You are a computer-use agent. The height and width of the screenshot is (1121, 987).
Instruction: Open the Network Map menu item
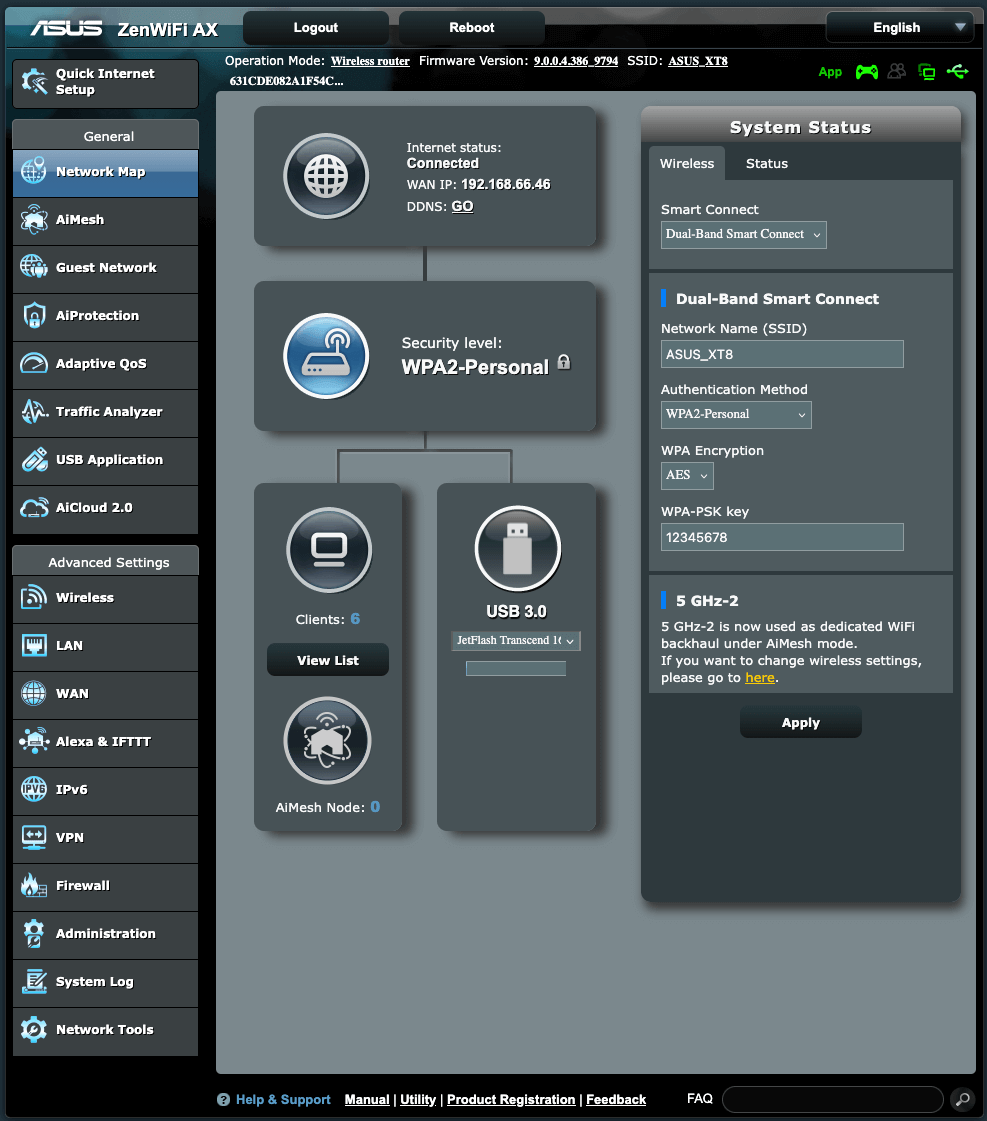105,172
